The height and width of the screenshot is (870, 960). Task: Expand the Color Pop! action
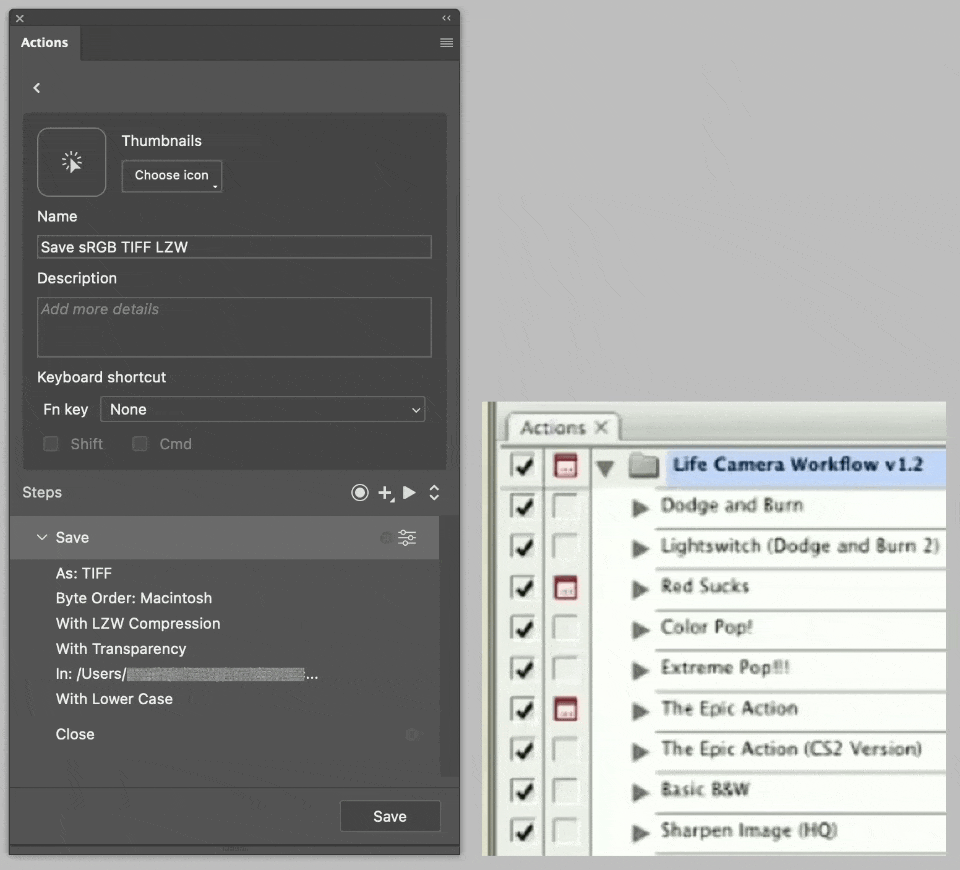(640, 629)
